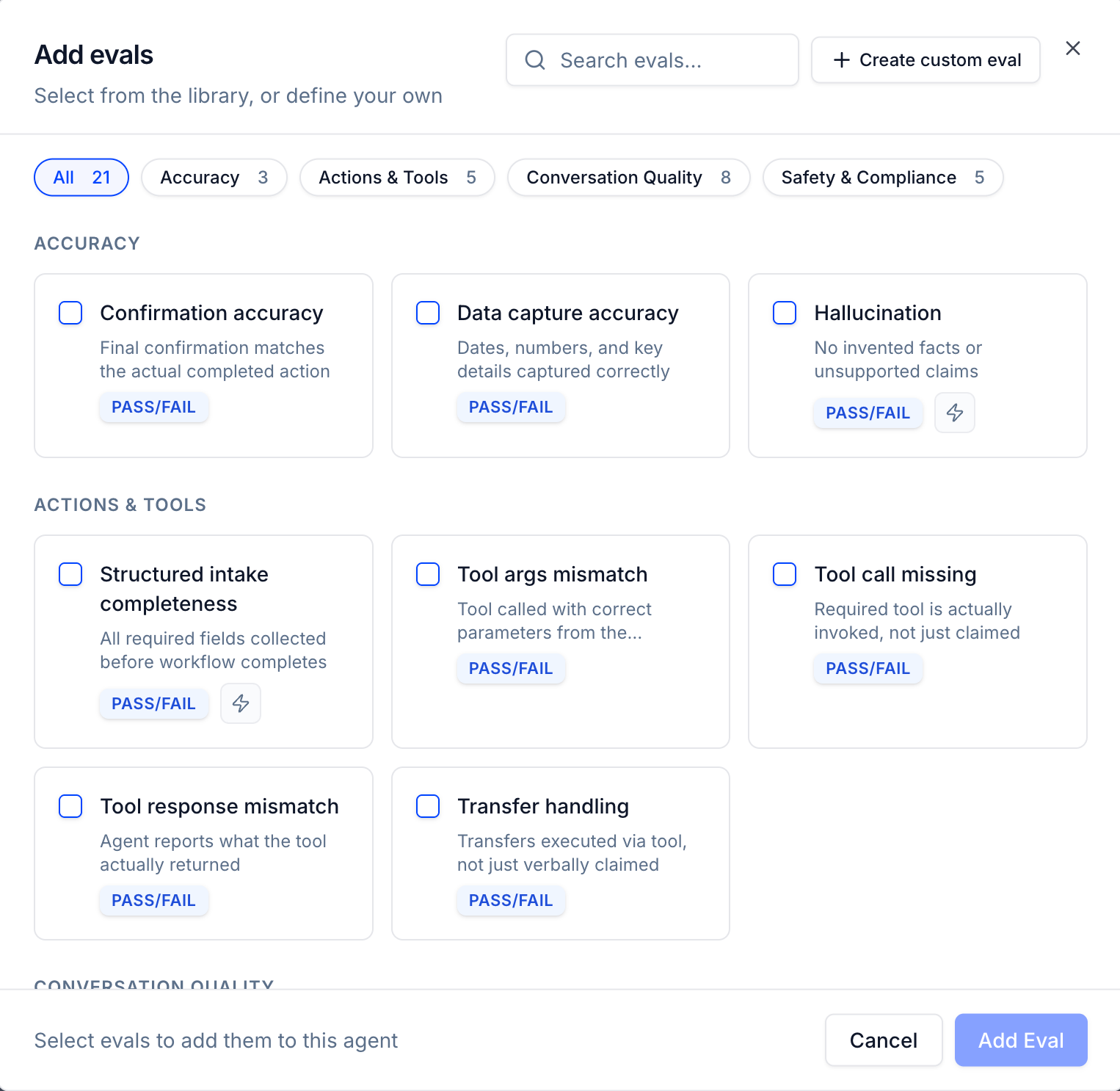1120x1091 pixels.
Task: Click the lightning bolt icon on Structured intake completeness
Action: (241, 703)
